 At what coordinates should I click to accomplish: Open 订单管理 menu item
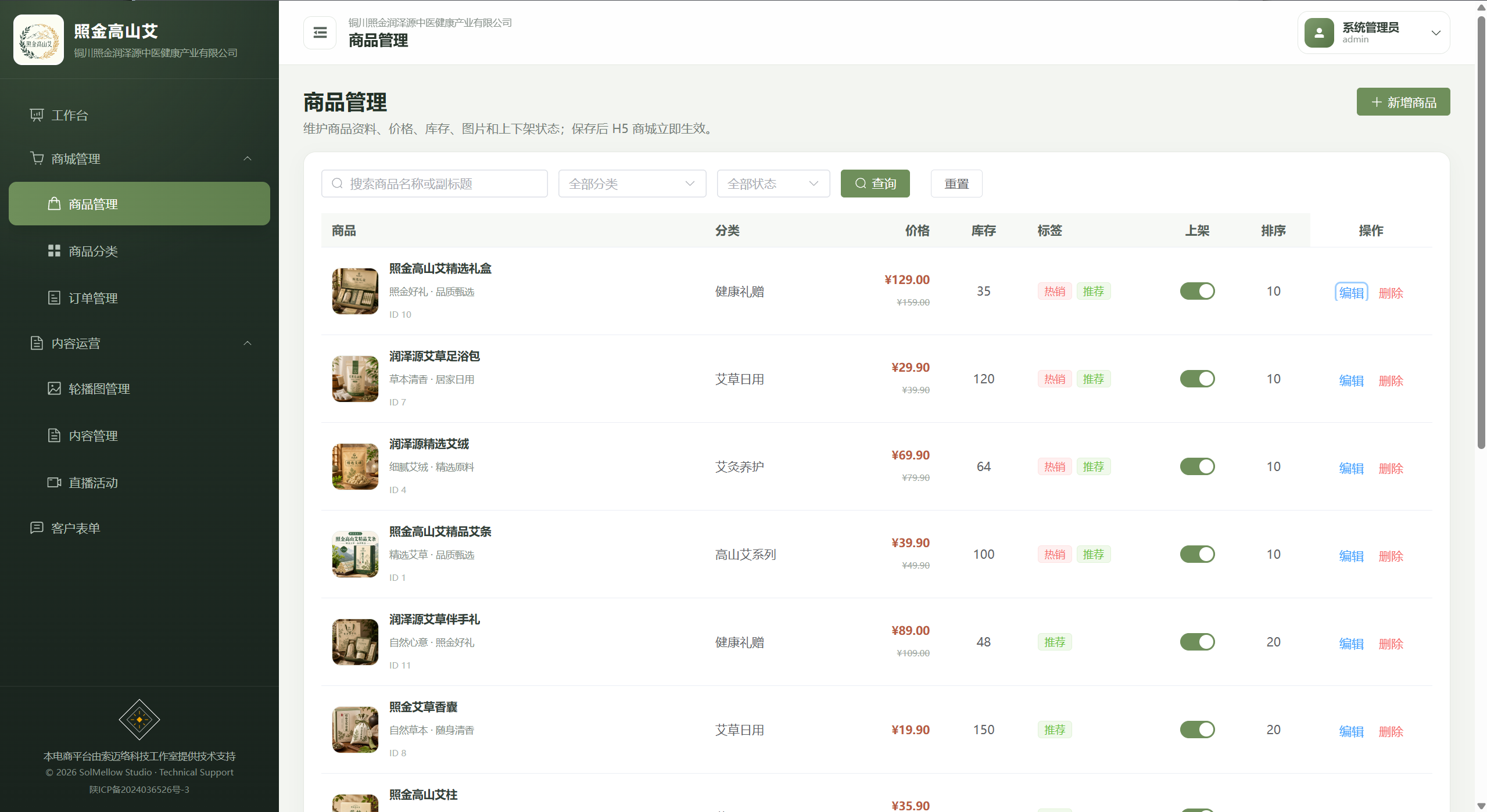click(139, 298)
